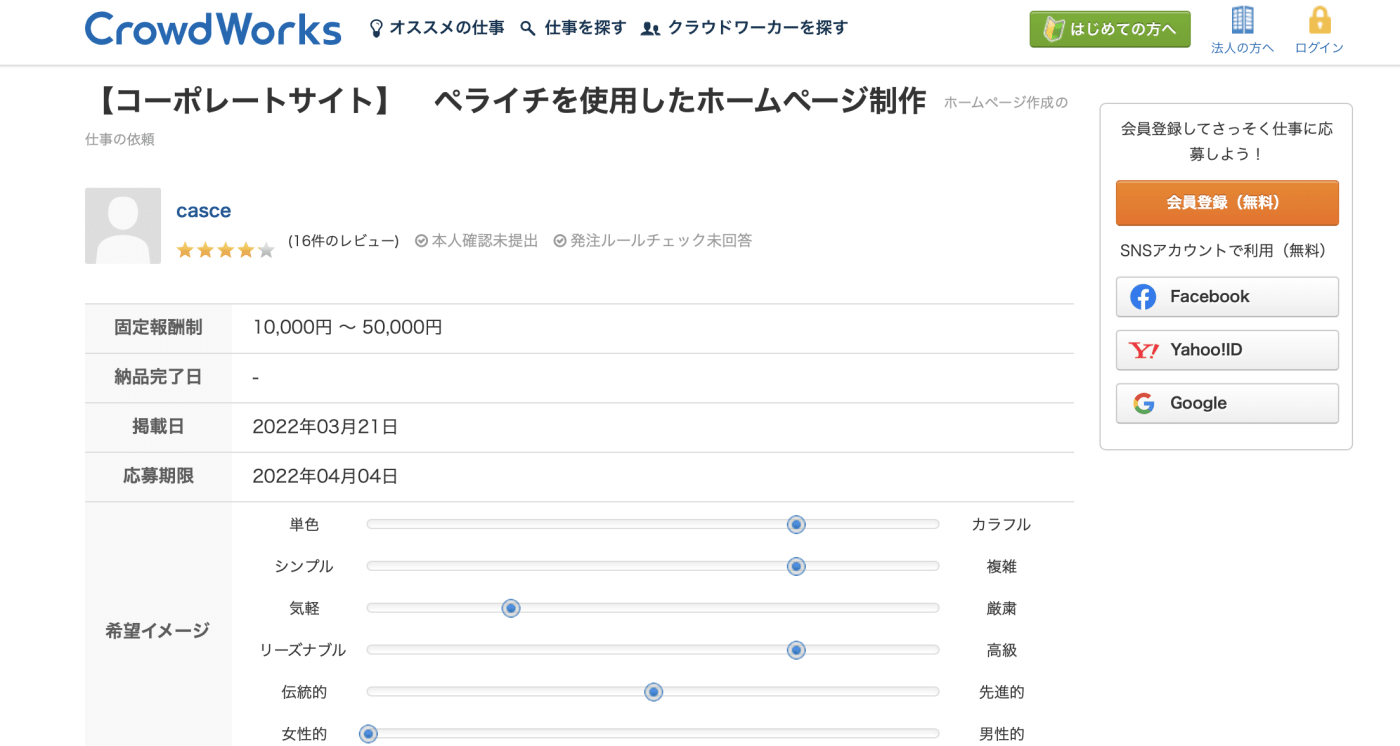Open the 法人の方へ building icon

pos(1242,20)
